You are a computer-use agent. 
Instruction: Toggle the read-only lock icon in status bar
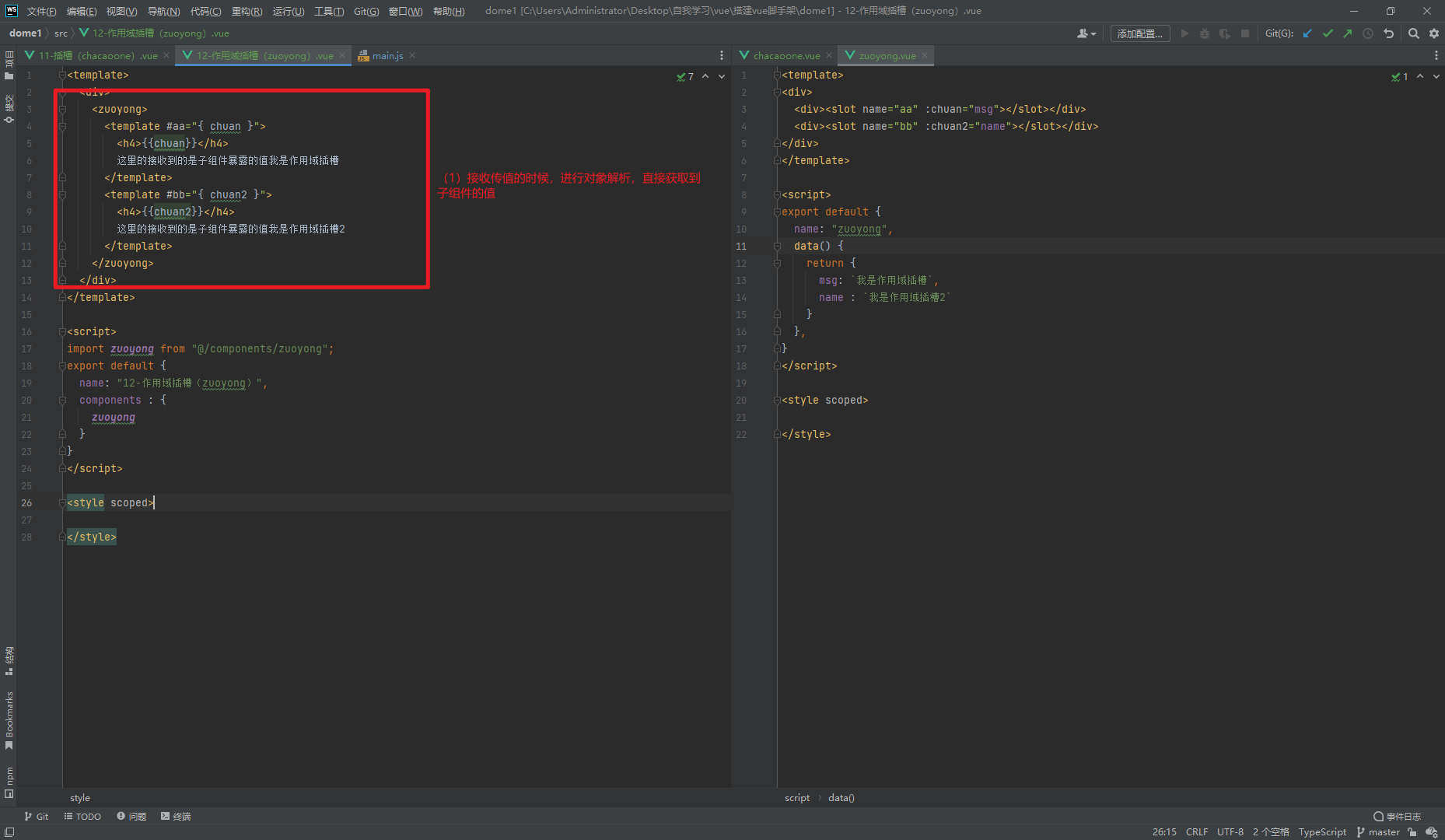pos(1412,832)
